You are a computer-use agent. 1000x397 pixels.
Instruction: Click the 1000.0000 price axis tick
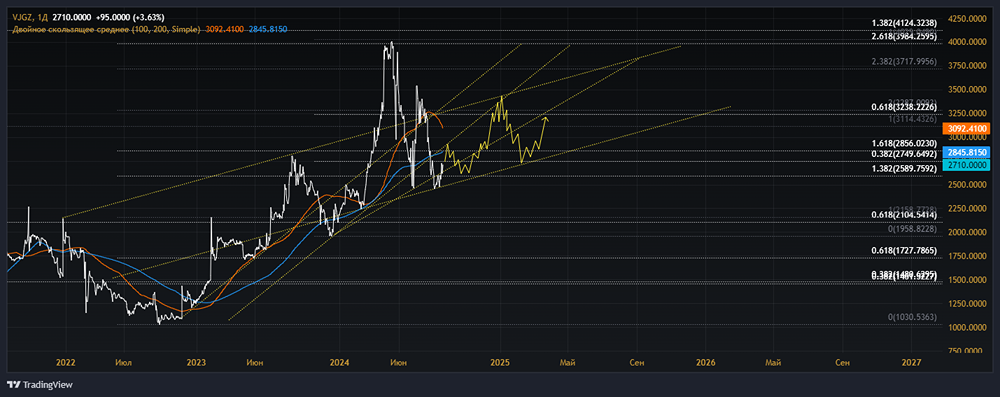coord(968,328)
